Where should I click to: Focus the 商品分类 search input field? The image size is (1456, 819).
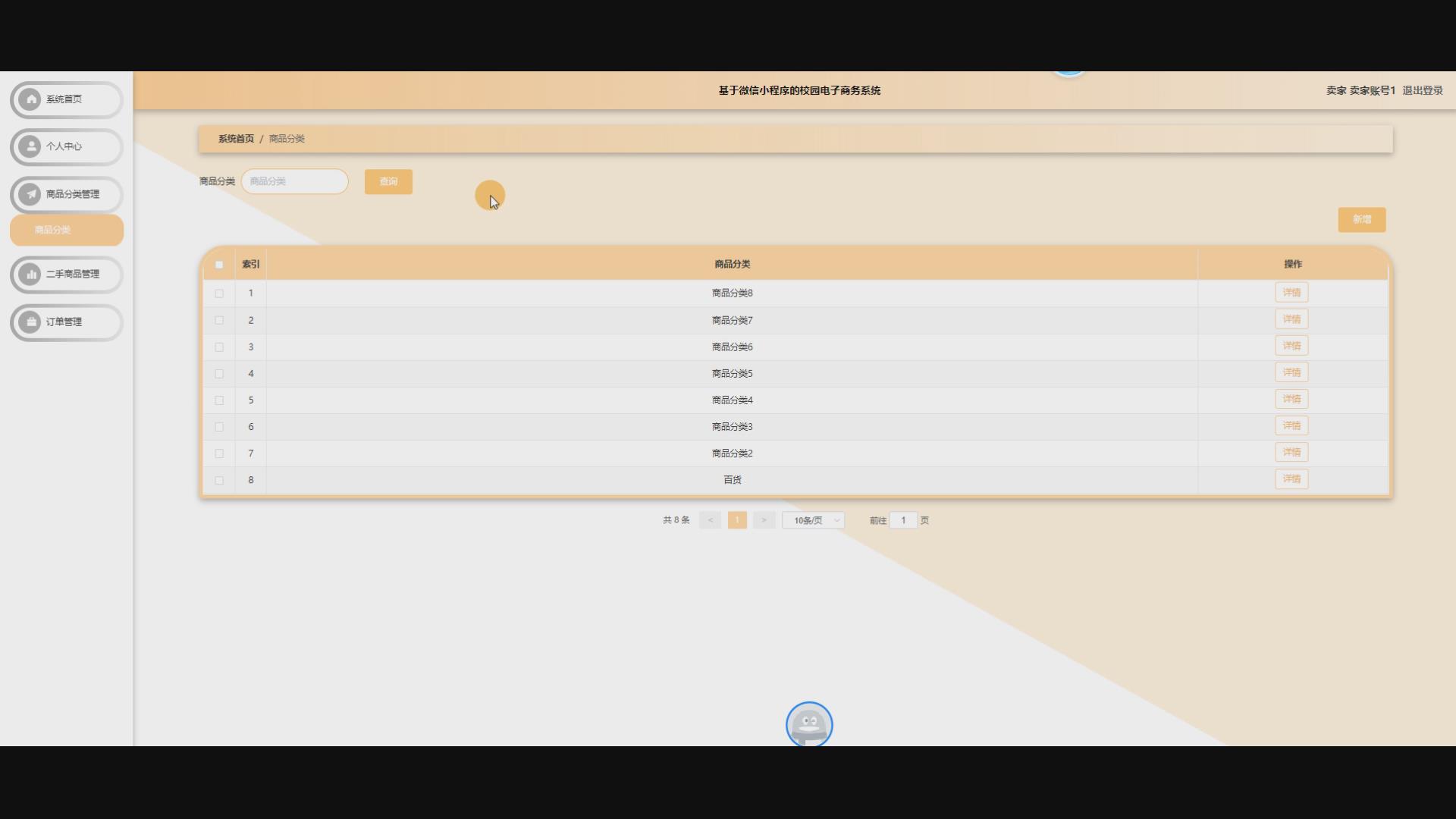pos(295,181)
